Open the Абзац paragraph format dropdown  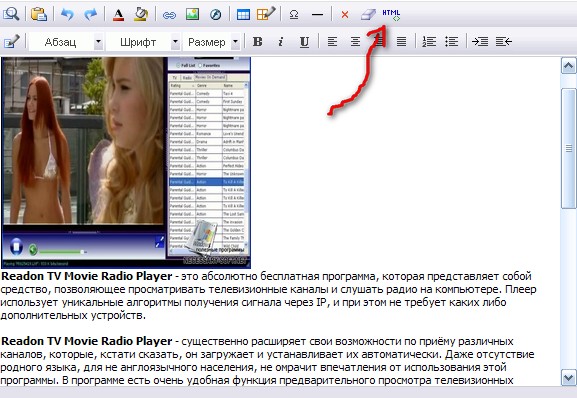66,42
